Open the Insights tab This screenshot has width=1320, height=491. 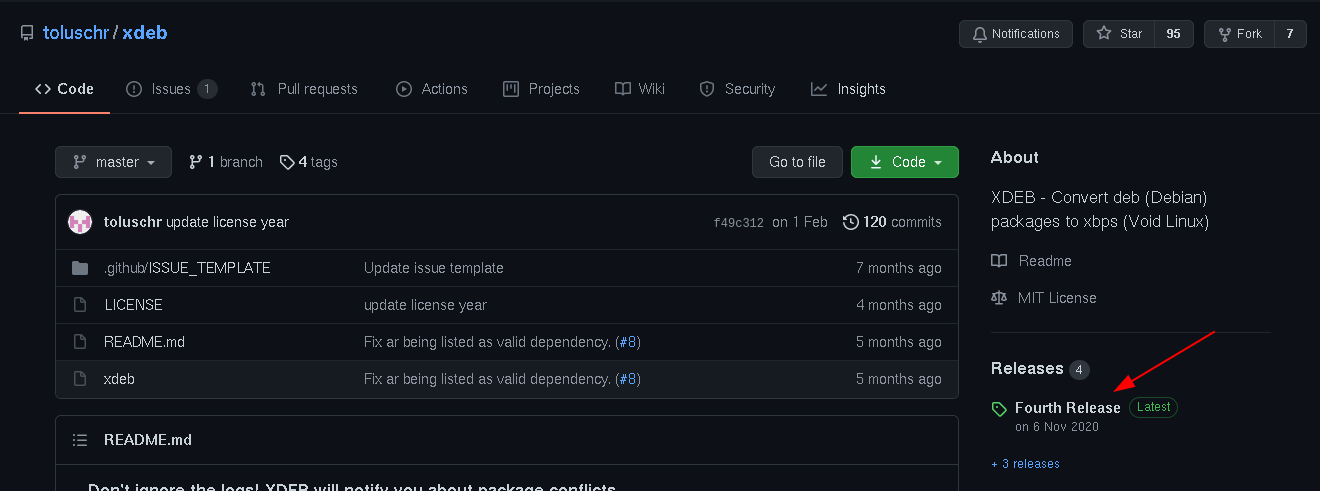pos(848,89)
